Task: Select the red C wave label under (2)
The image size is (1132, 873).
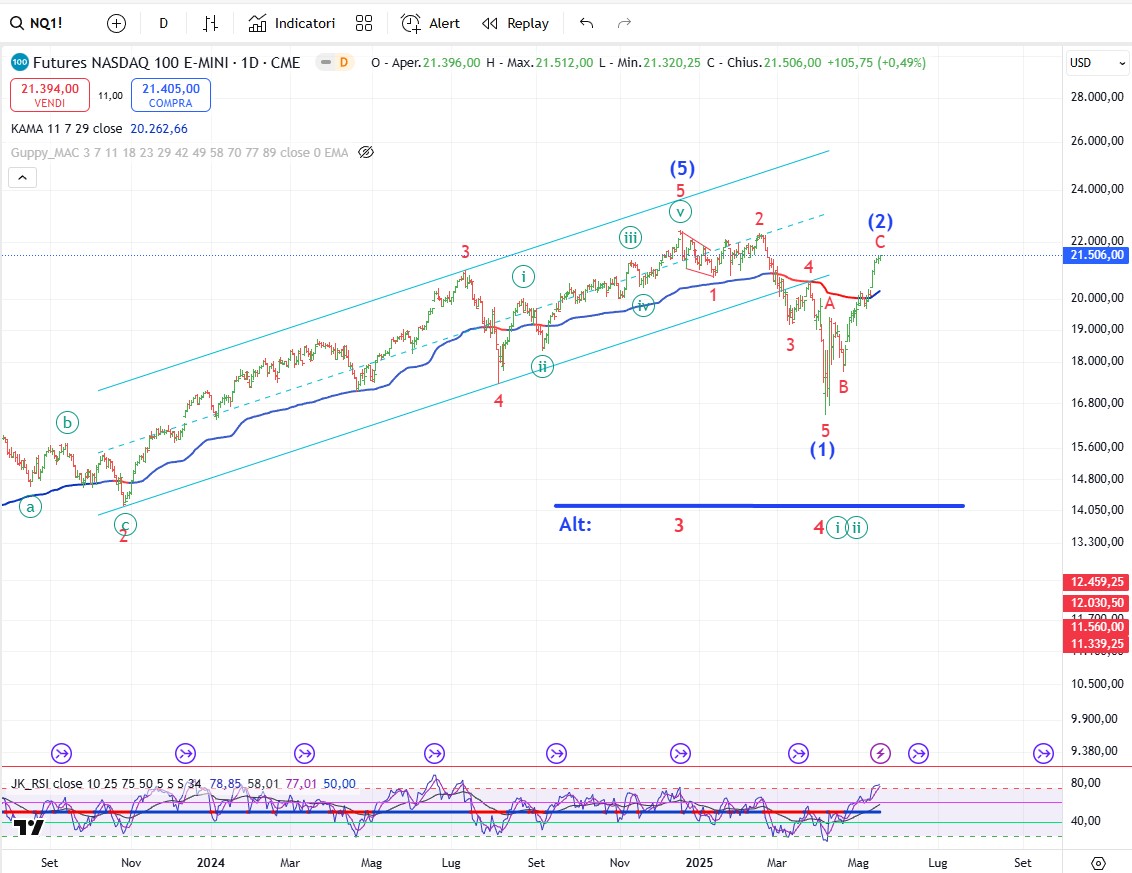Action: point(880,242)
